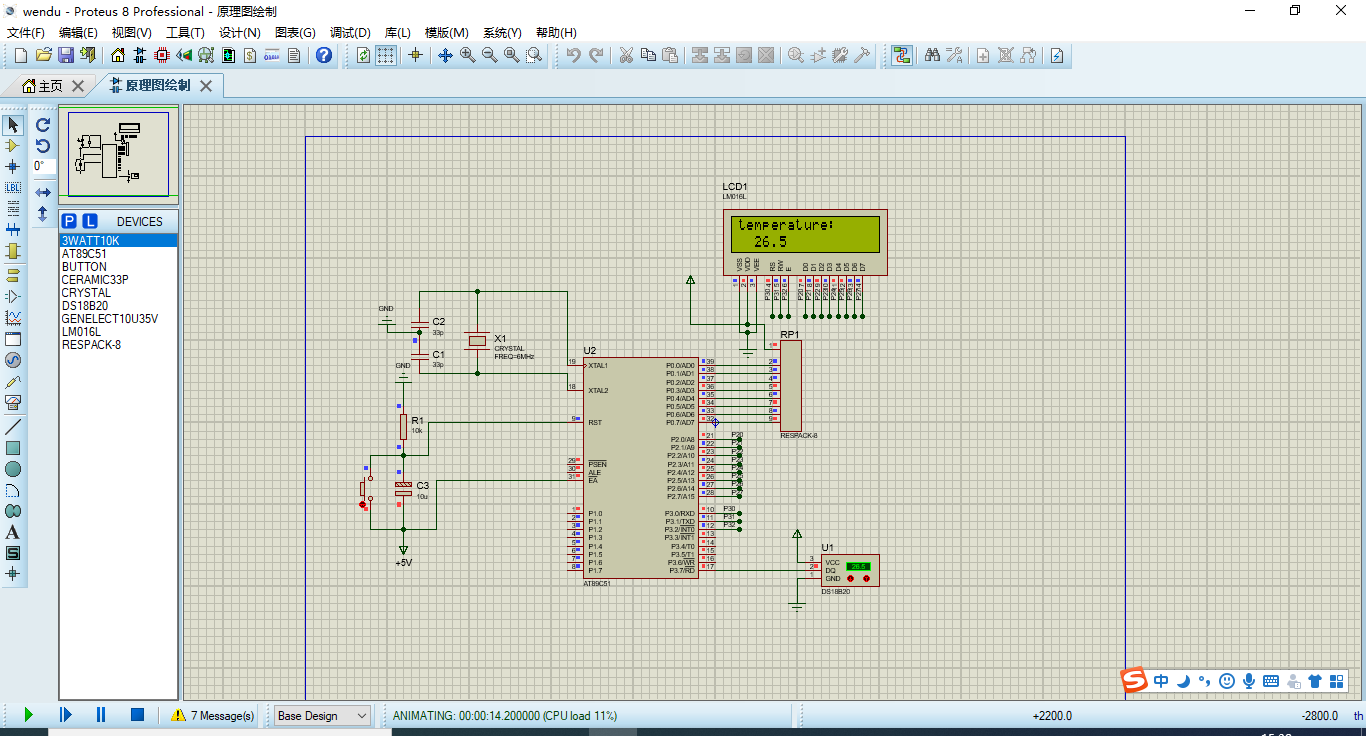
Task: Select the 2D box drawing tool
Action: (x=13, y=448)
